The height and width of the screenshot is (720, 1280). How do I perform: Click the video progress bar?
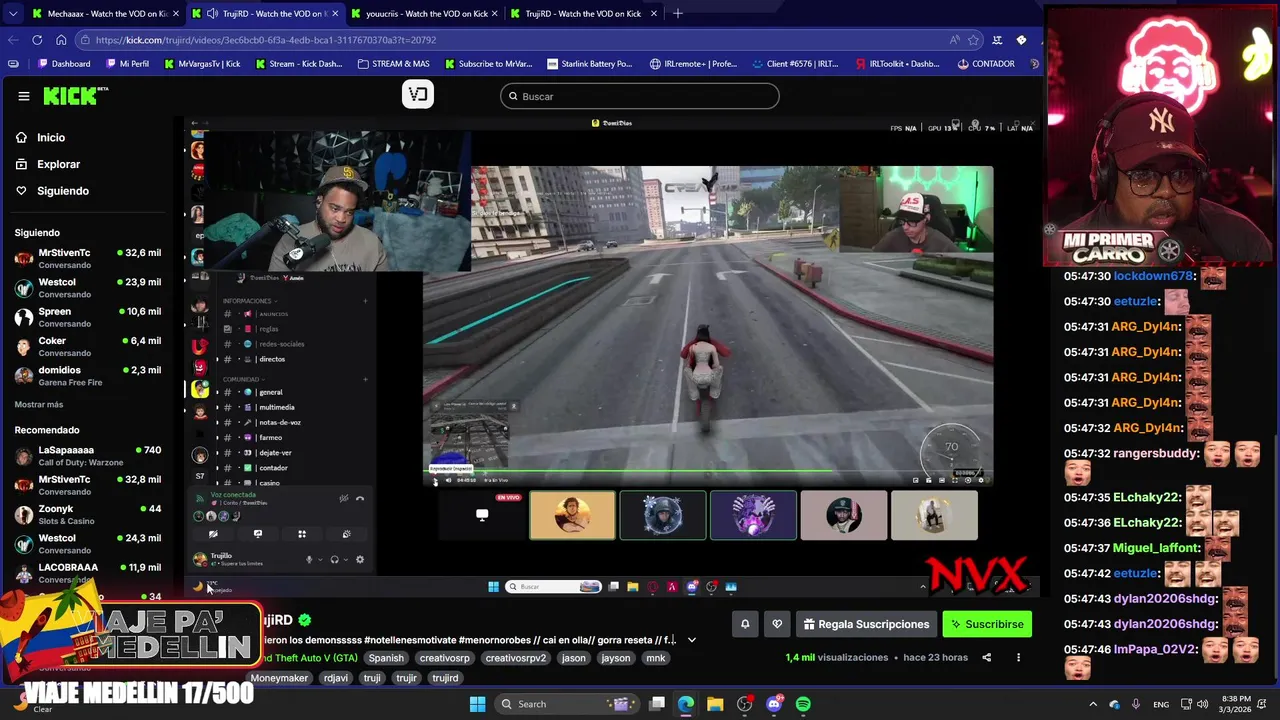tap(709, 471)
